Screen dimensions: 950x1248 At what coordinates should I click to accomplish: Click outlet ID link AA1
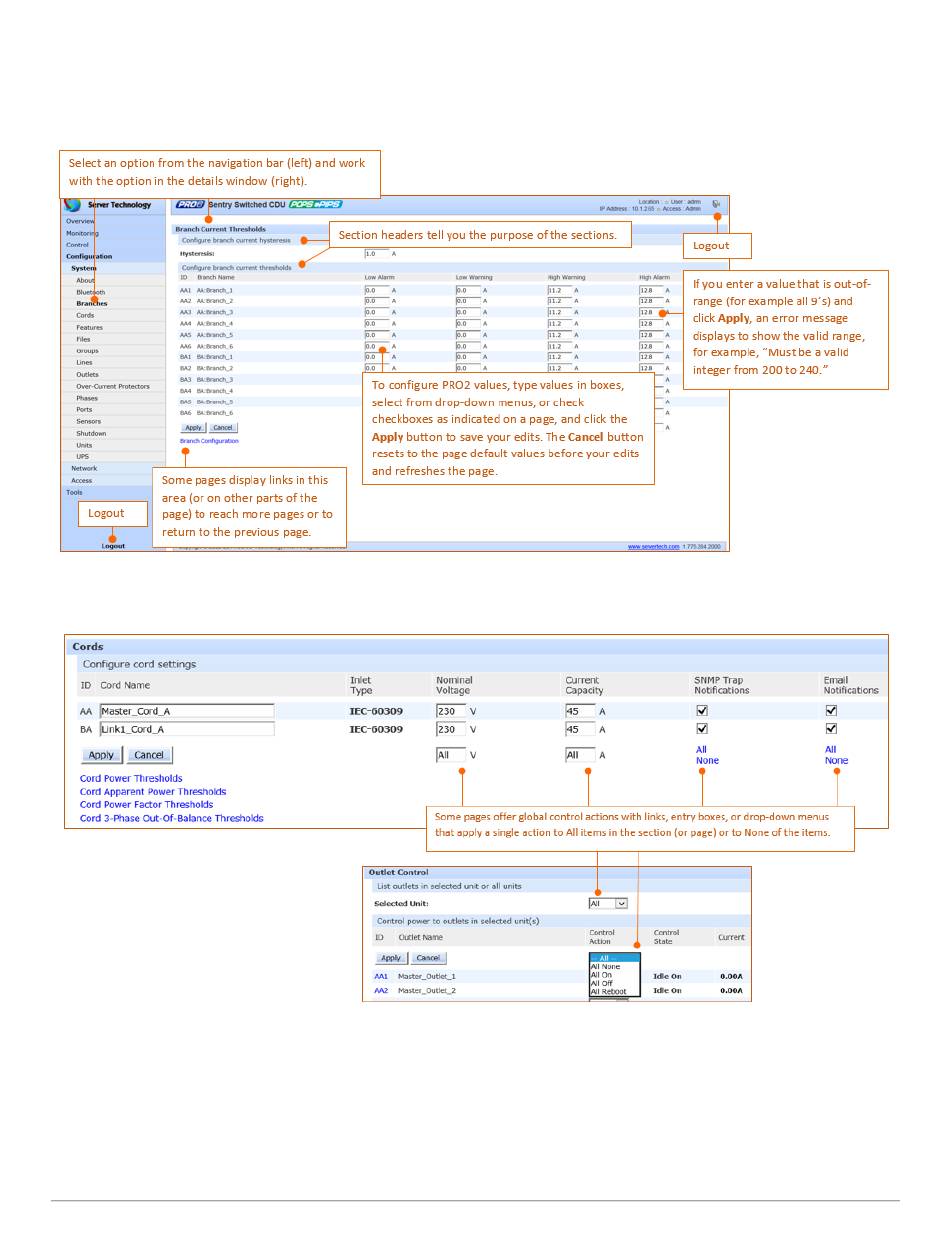381,976
